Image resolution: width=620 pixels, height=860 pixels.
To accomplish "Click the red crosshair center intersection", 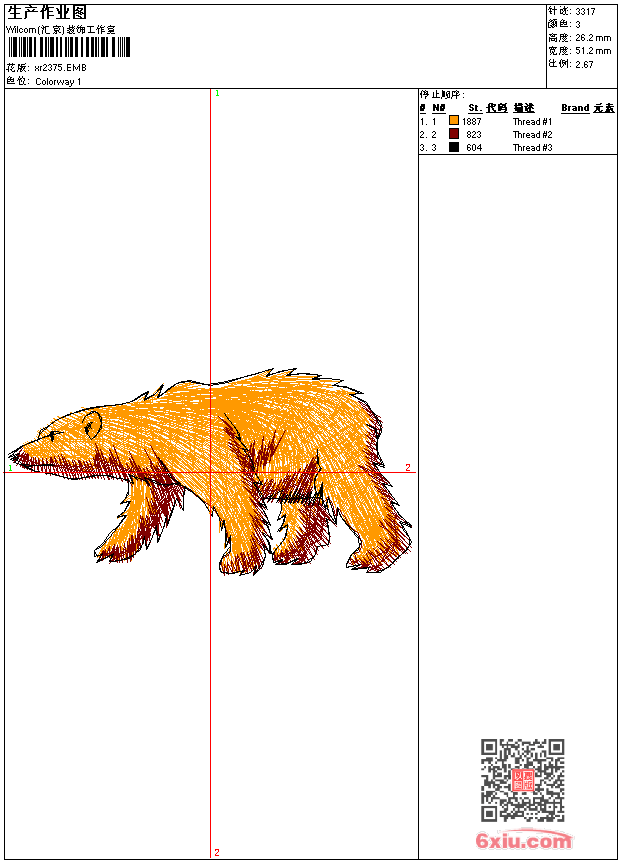I will (x=211, y=472).
